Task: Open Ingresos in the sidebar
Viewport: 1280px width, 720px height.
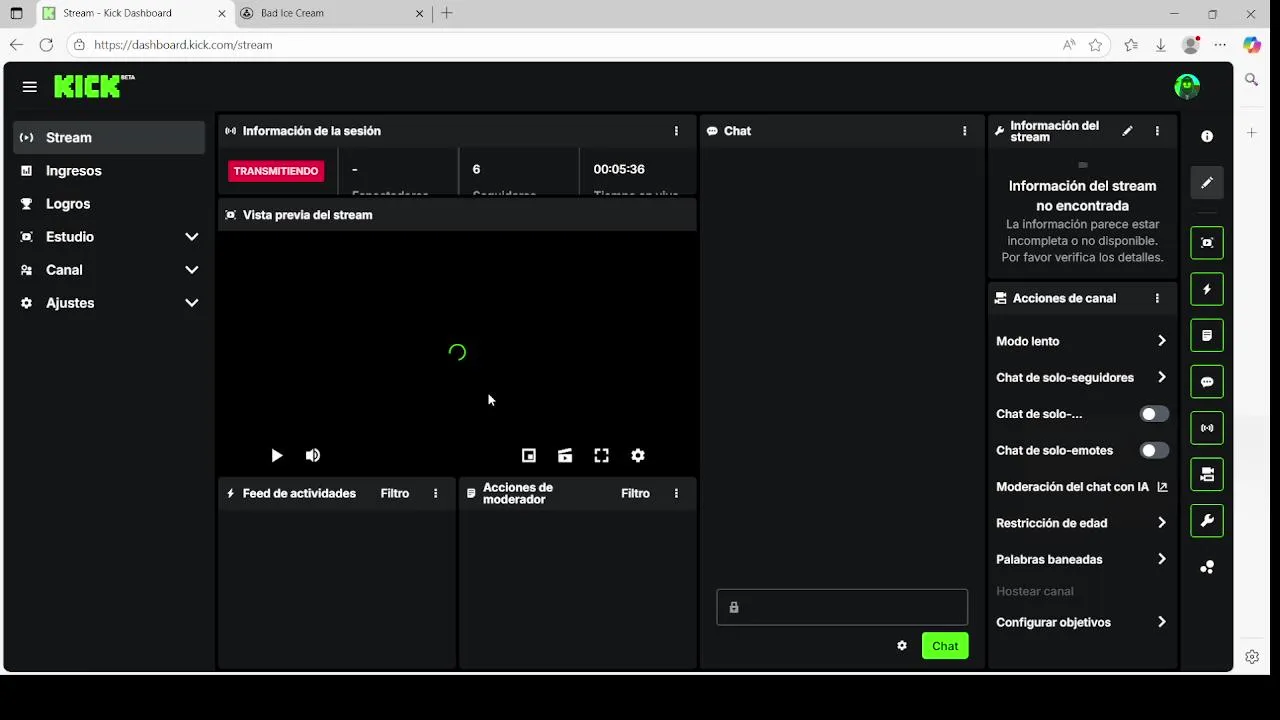Action: [x=109, y=171]
